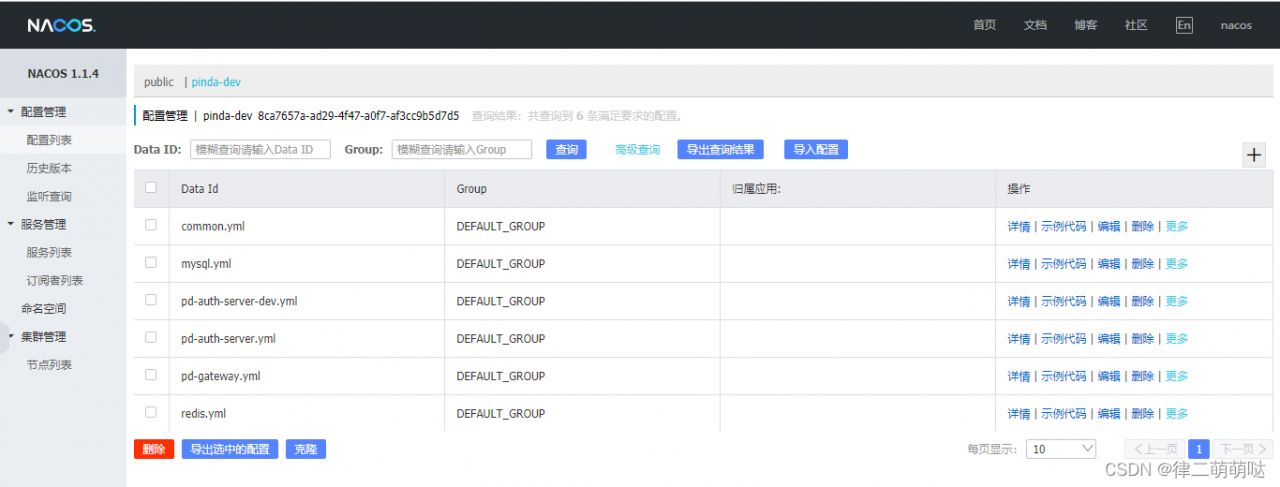
Task: Click the NACOS logo
Action: [x=61, y=25]
